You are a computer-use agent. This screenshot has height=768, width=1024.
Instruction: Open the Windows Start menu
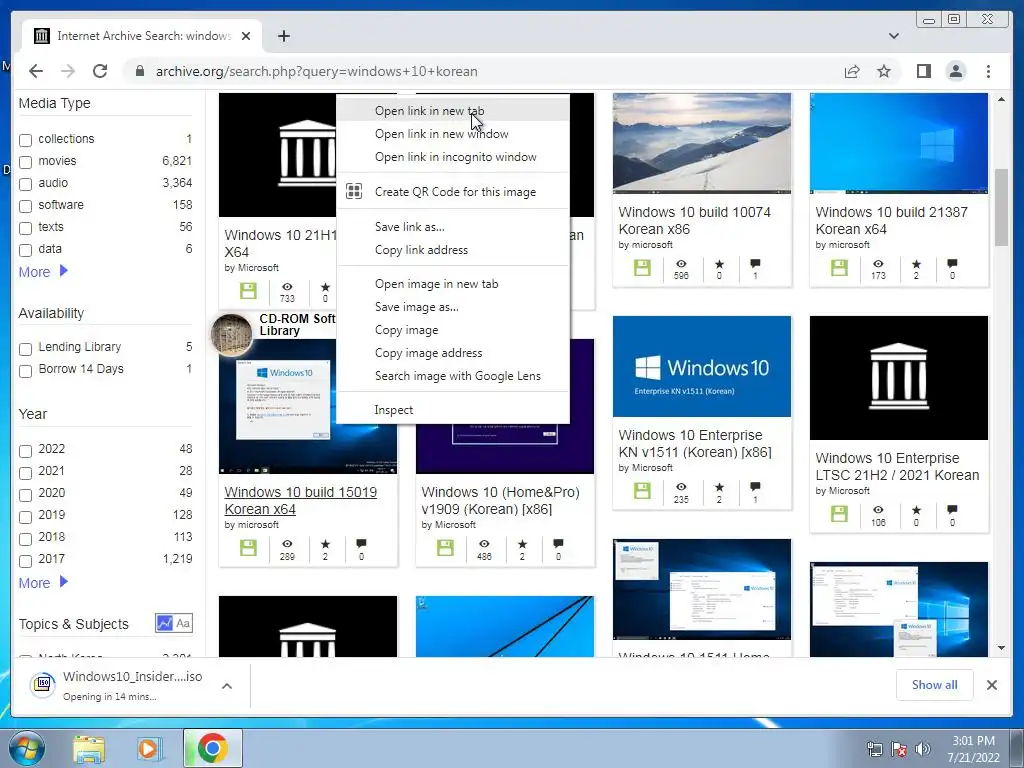click(x=26, y=748)
